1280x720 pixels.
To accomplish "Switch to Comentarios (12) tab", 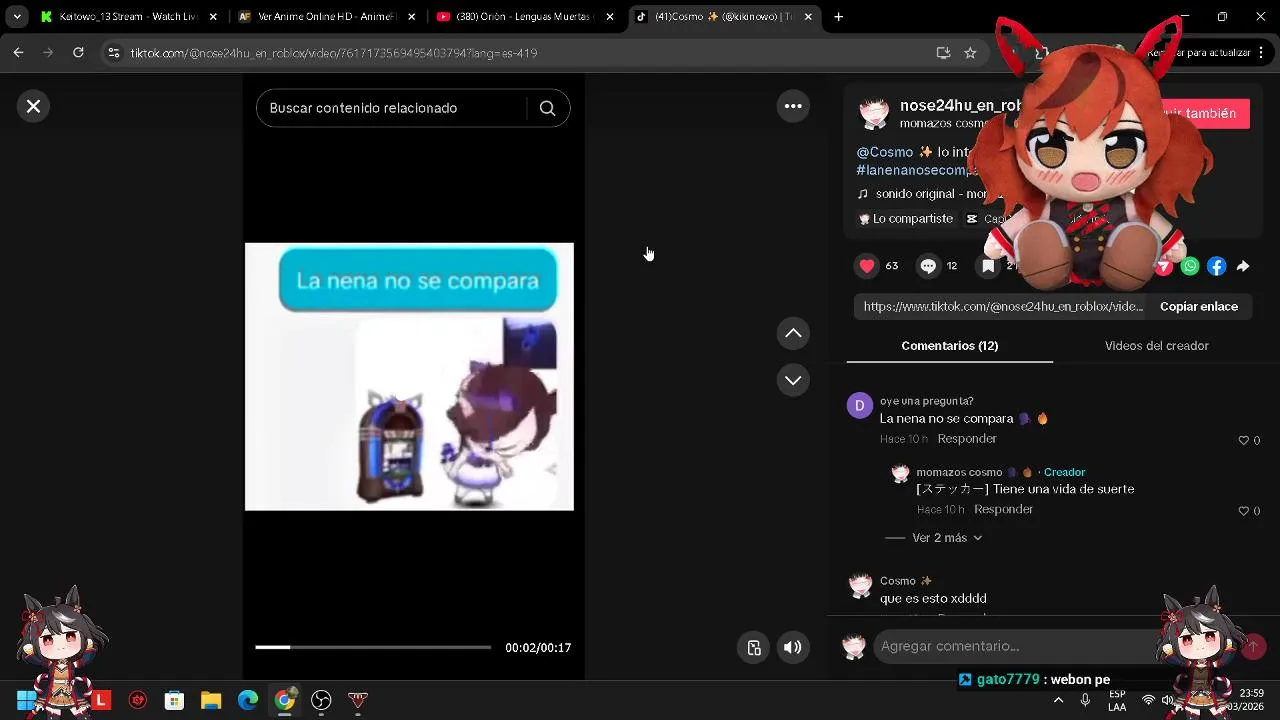I will click(x=949, y=345).
